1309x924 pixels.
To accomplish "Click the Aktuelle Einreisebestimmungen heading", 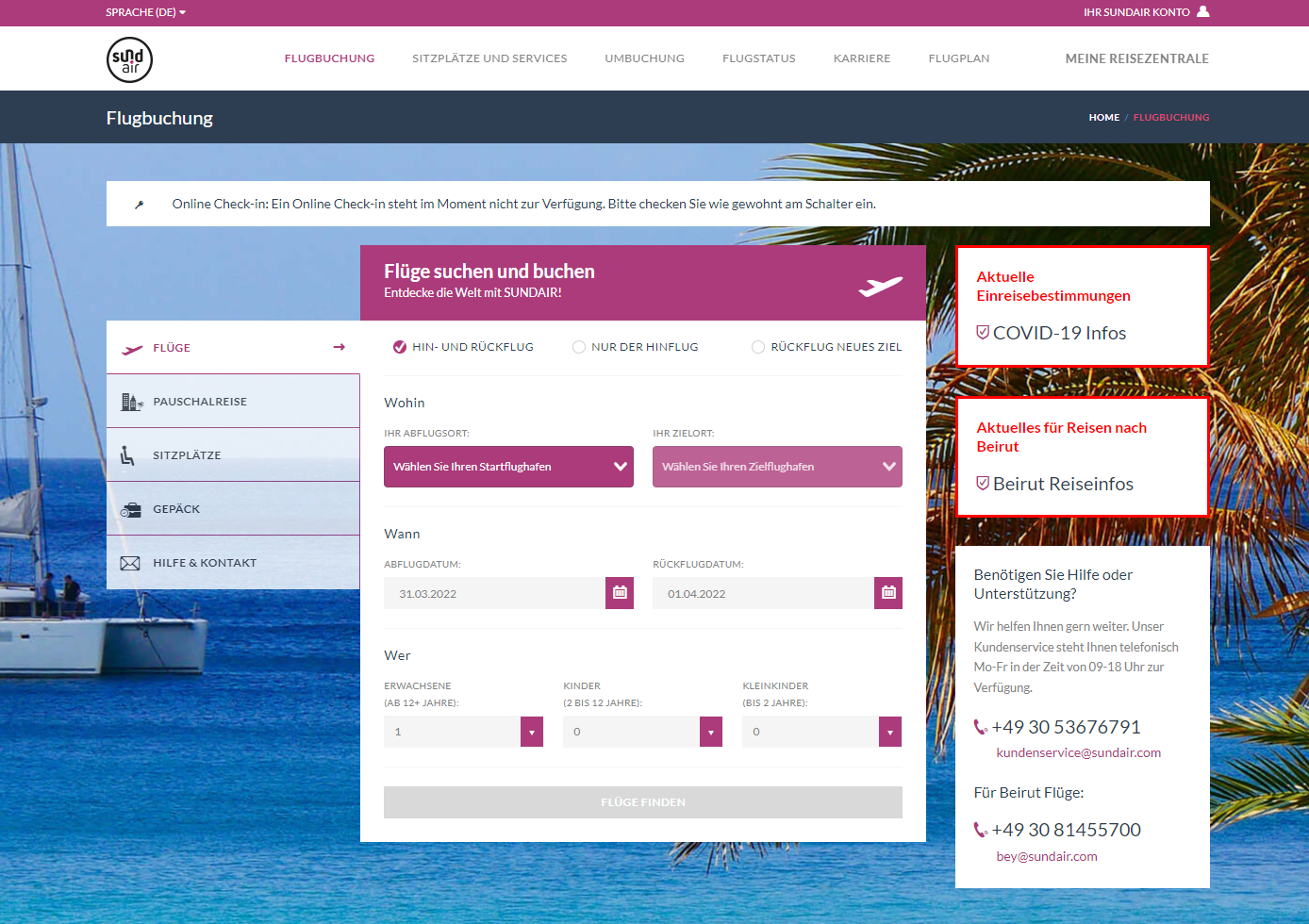I will [x=1053, y=286].
